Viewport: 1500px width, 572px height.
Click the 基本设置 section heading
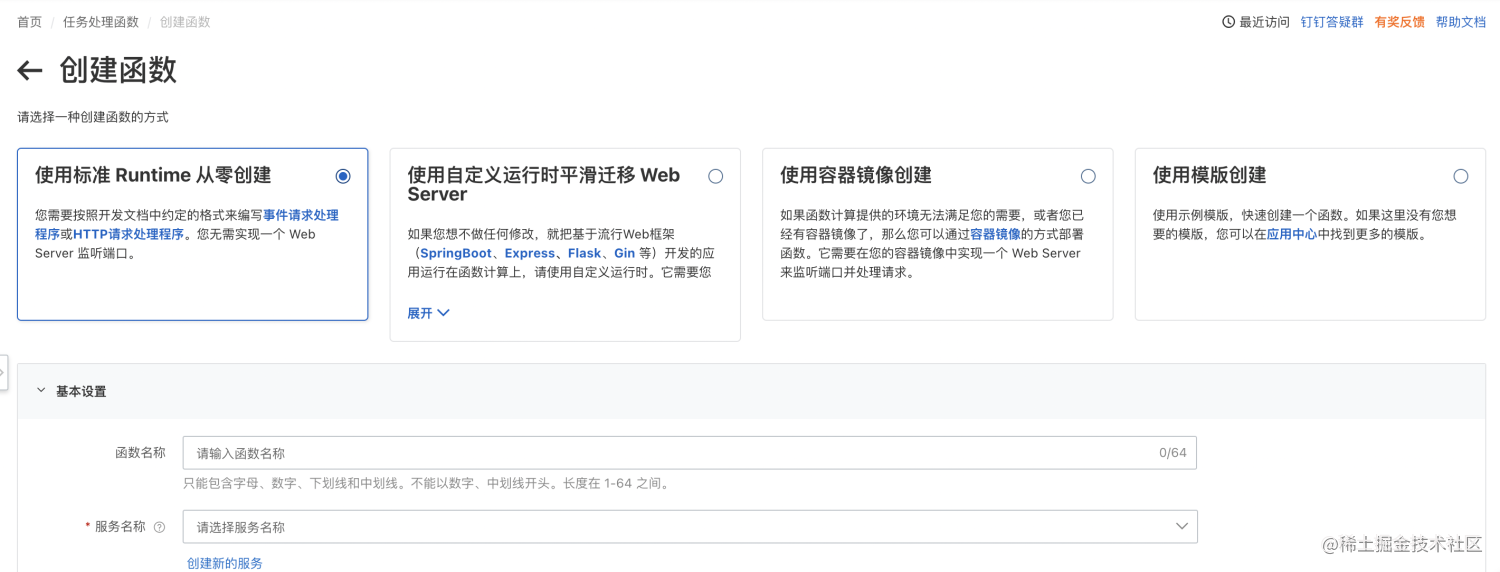point(81,391)
